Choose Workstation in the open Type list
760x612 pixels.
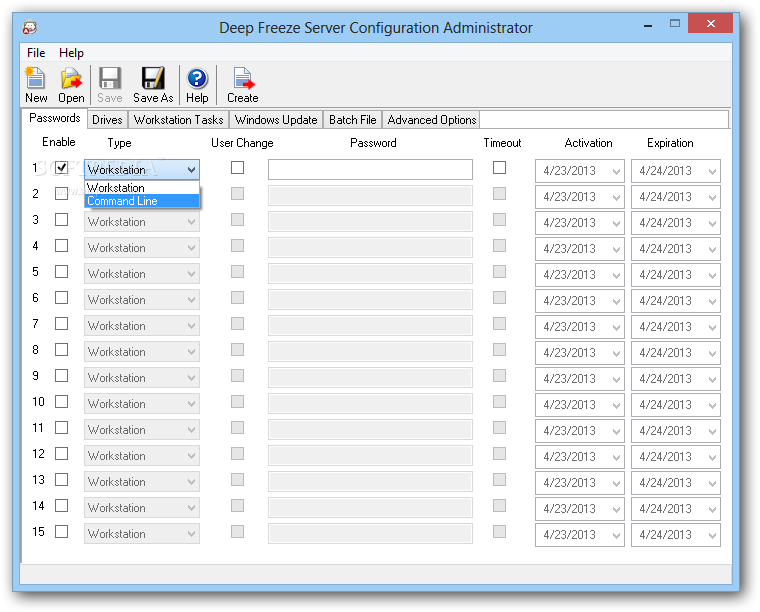(142, 188)
